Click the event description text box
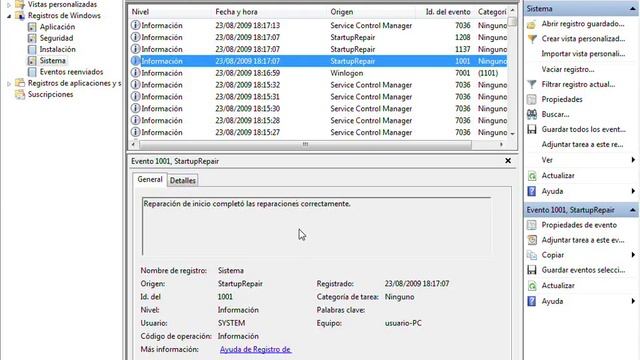Image resolution: width=640 pixels, height=360 pixels. [x=316, y=226]
